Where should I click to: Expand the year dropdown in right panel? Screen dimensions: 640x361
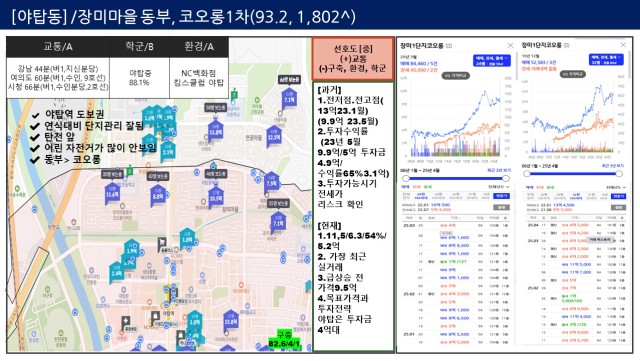616,187
